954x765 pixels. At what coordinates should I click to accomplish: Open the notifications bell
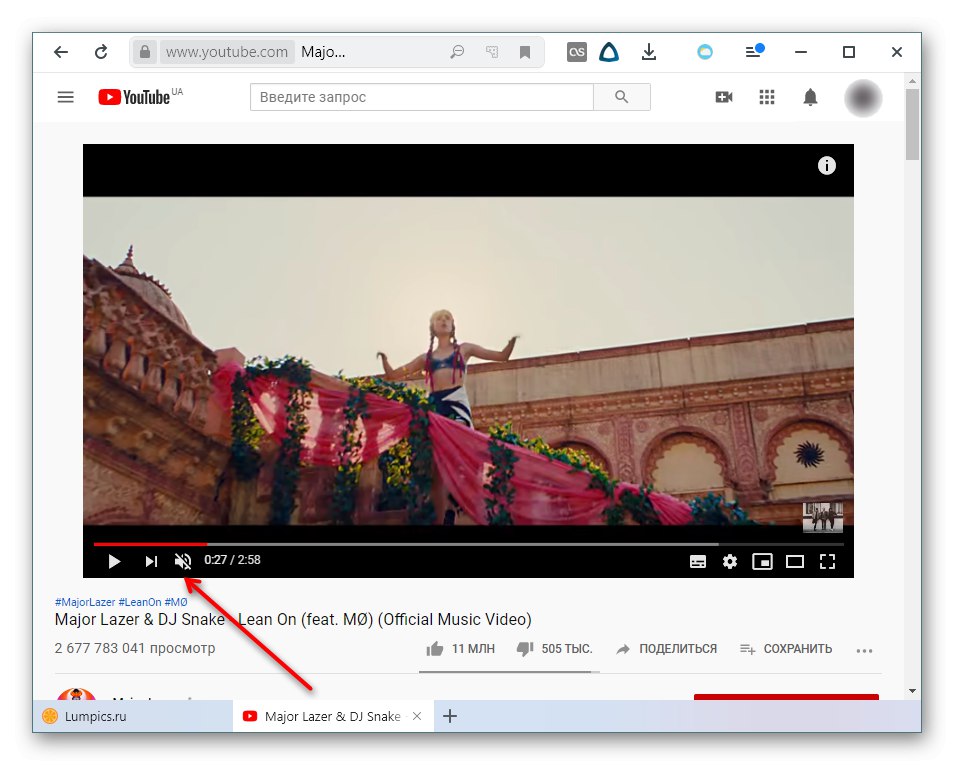[x=810, y=97]
